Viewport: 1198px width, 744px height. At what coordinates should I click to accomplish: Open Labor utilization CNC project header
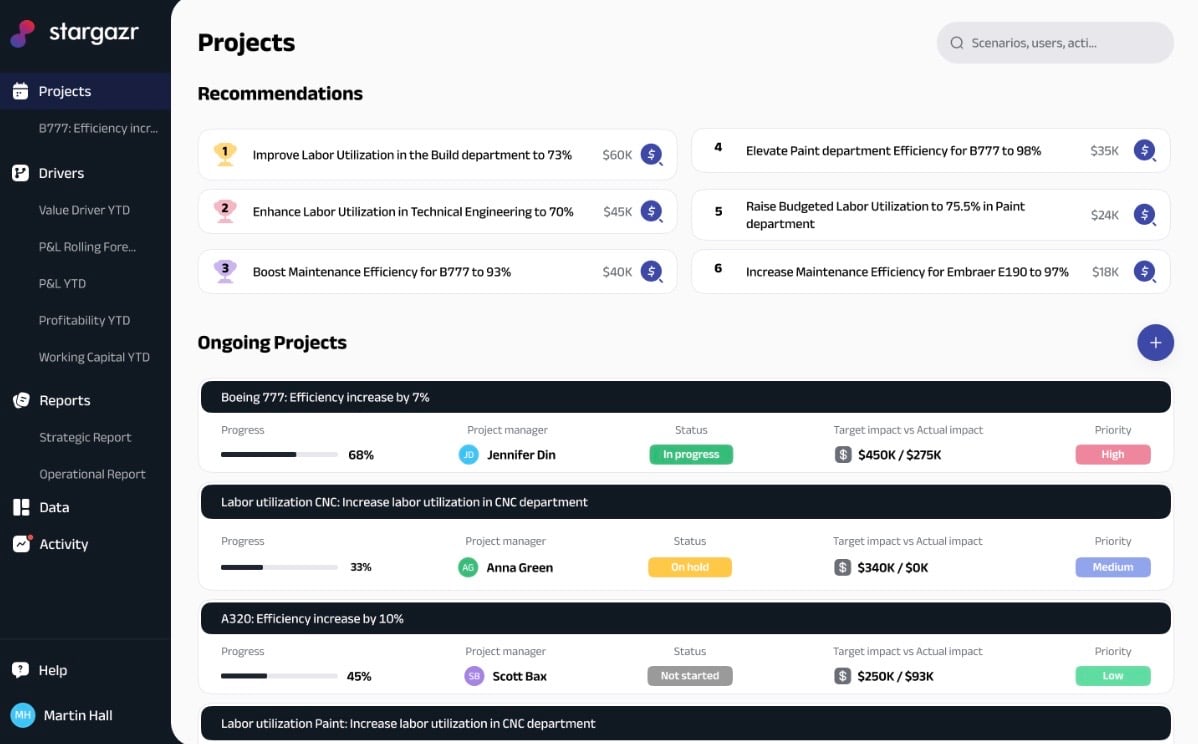[685, 502]
